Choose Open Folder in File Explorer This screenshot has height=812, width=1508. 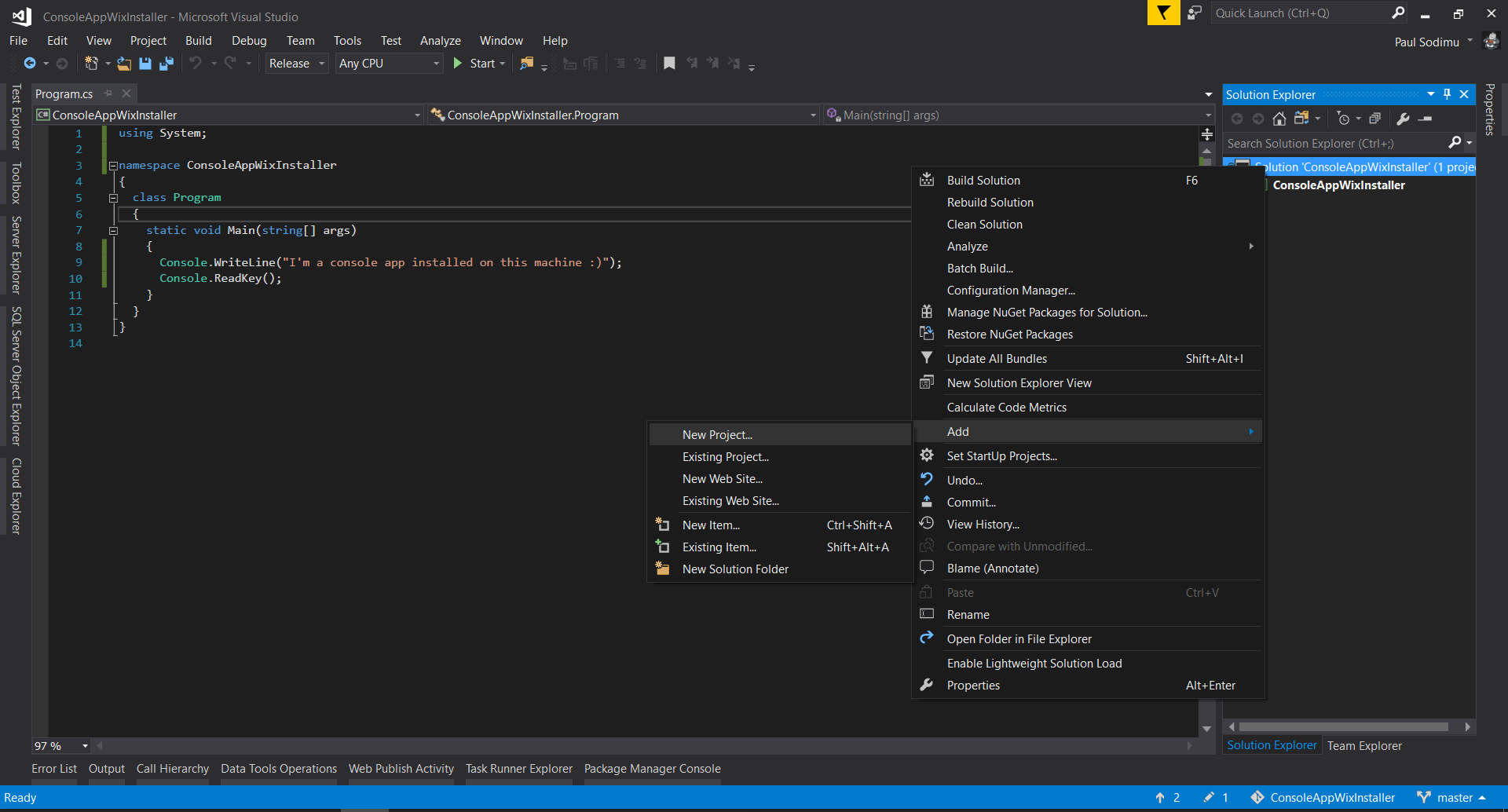[1088, 639]
